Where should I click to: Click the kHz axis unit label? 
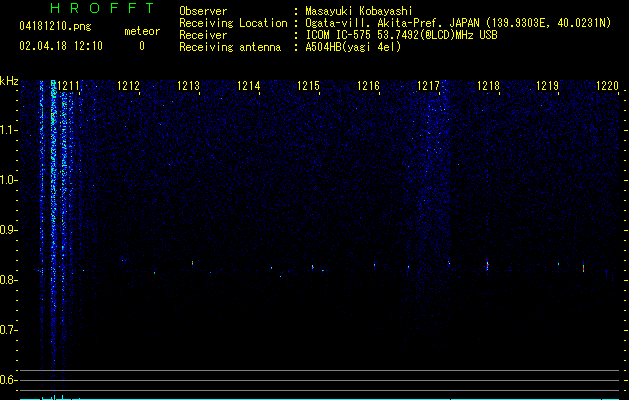click(x=9, y=81)
